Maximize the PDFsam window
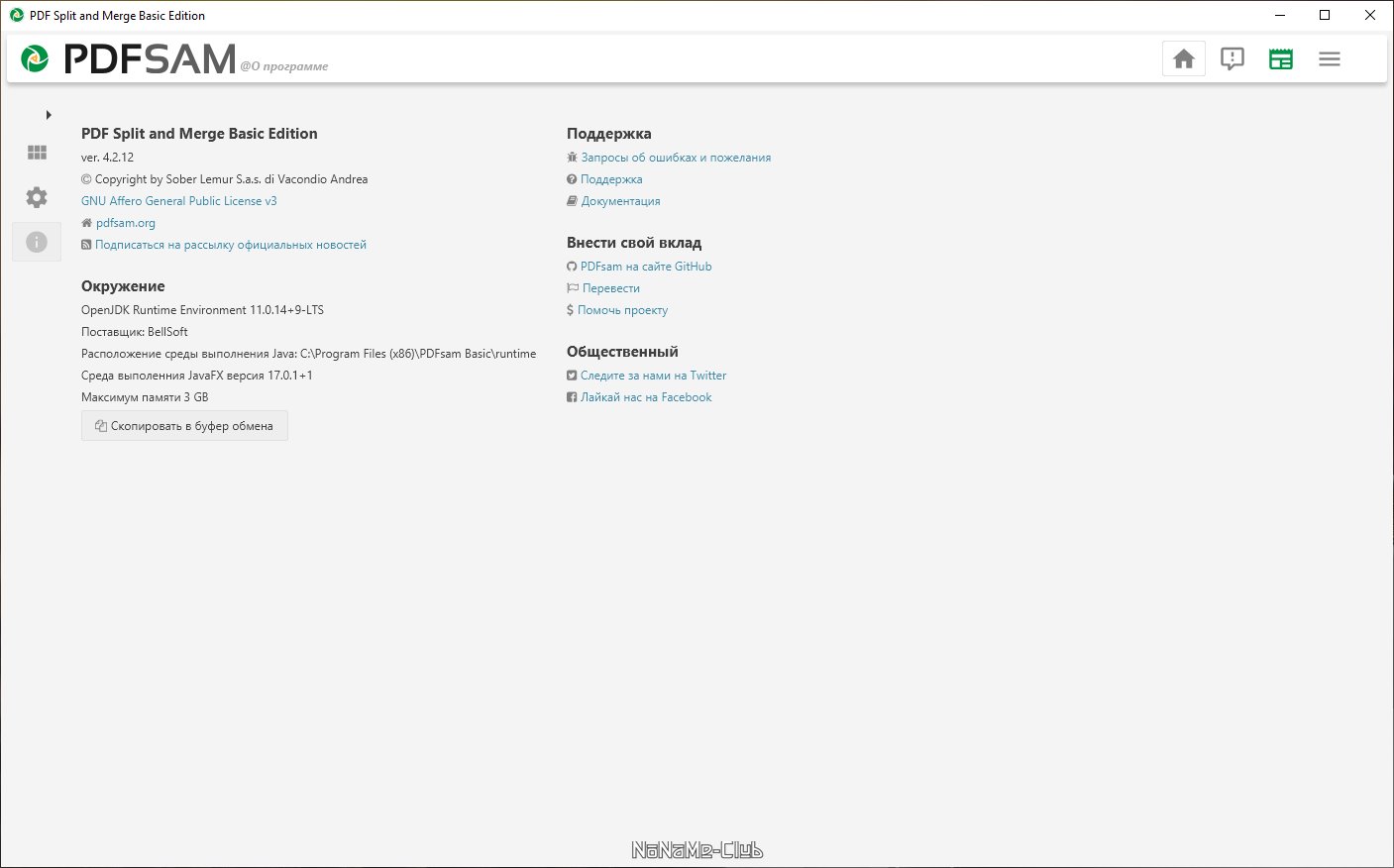This screenshot has height=868, width=1394. [x=1326, y=15]
